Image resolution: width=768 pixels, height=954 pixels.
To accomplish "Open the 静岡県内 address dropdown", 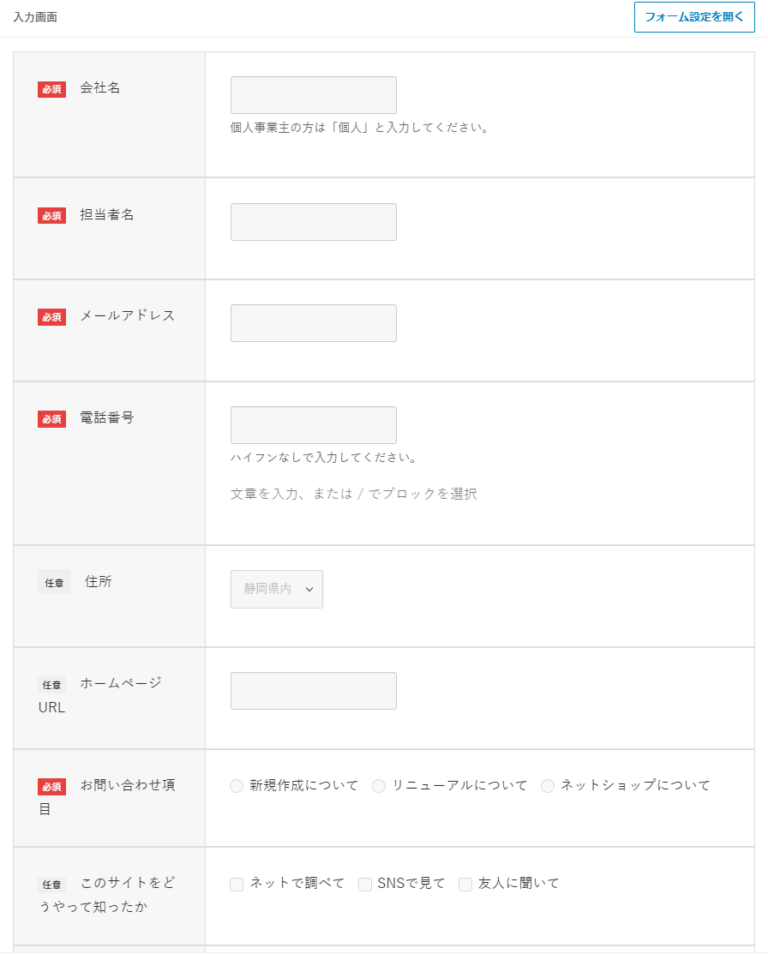I will [x=277, y=589].
